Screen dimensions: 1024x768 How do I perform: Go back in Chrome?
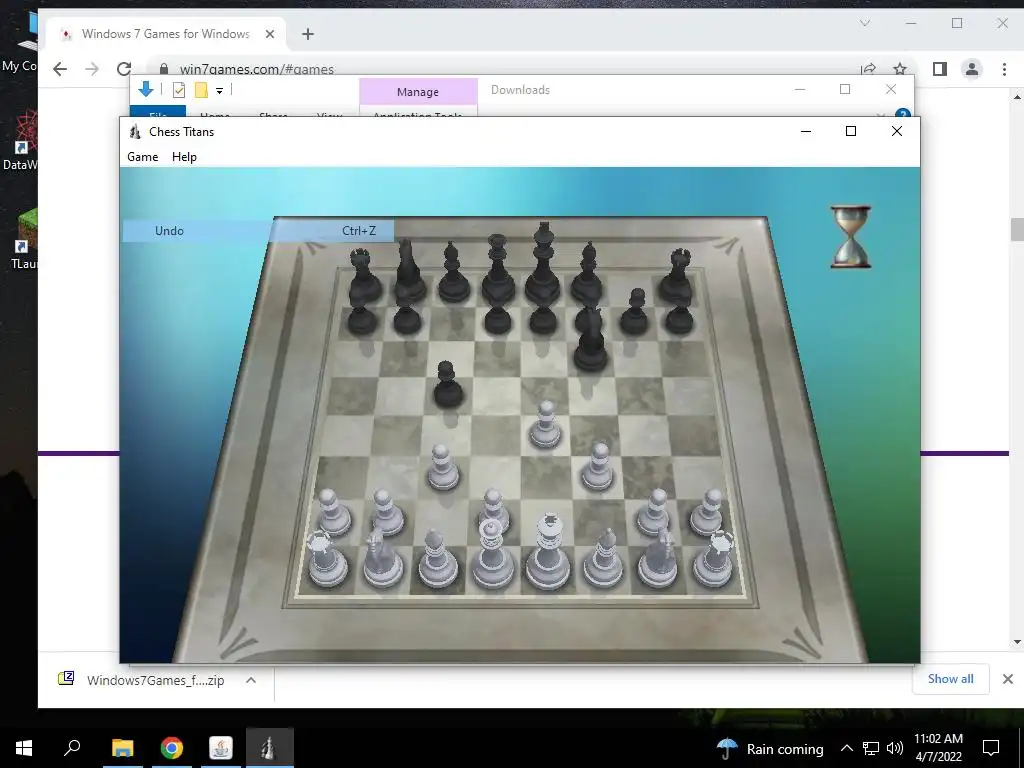[60, 69]
